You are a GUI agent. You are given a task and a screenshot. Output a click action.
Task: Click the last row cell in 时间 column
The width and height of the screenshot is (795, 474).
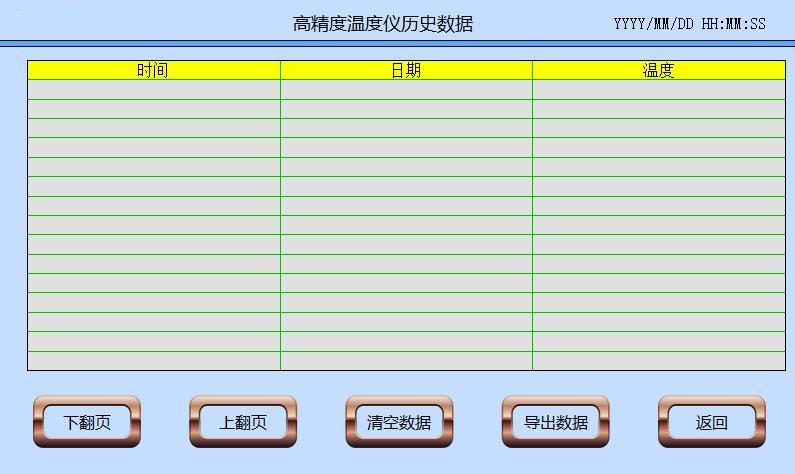point(153,361)
